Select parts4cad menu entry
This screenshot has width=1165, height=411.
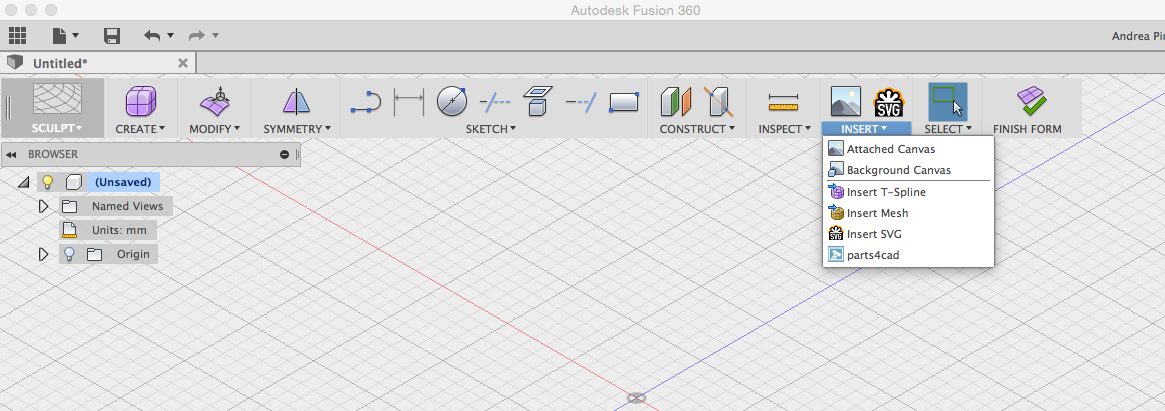point(873,255)
